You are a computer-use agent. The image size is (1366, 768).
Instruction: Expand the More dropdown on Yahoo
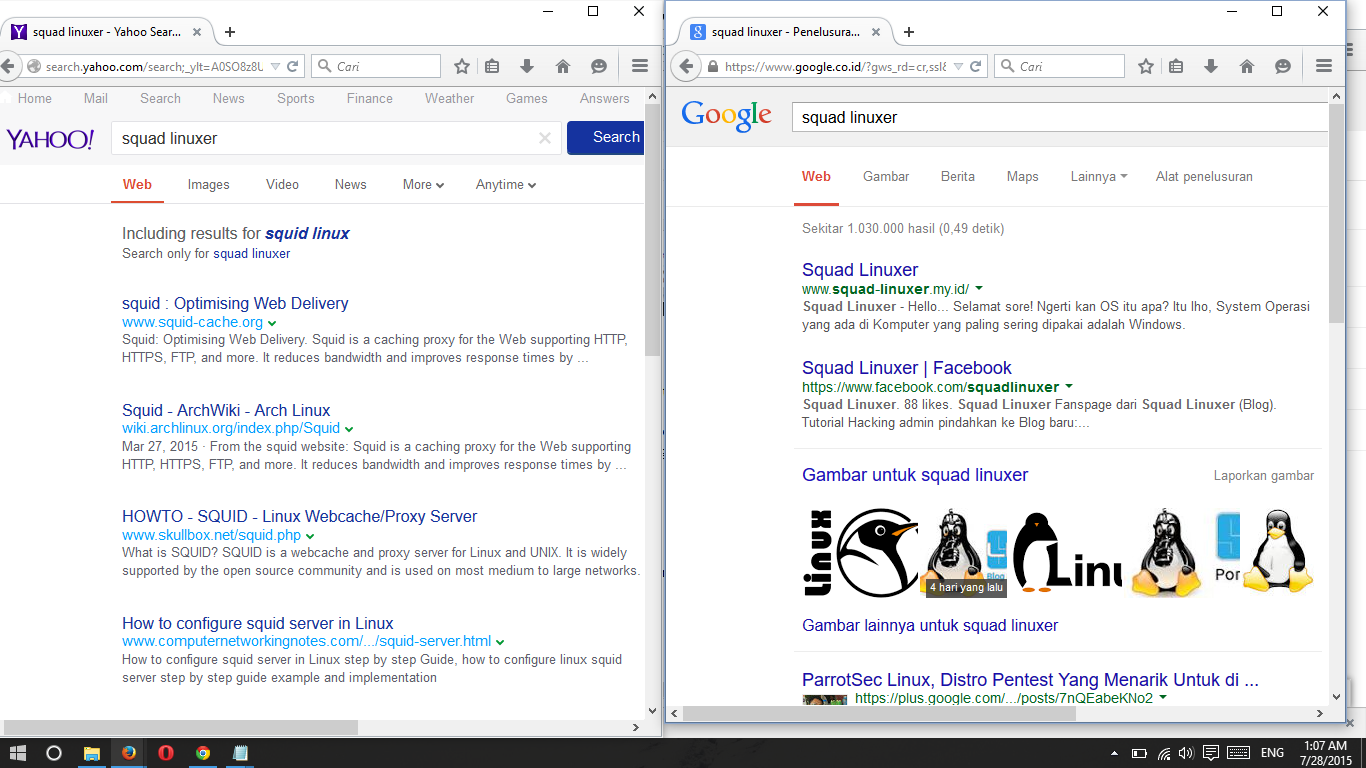423,185
